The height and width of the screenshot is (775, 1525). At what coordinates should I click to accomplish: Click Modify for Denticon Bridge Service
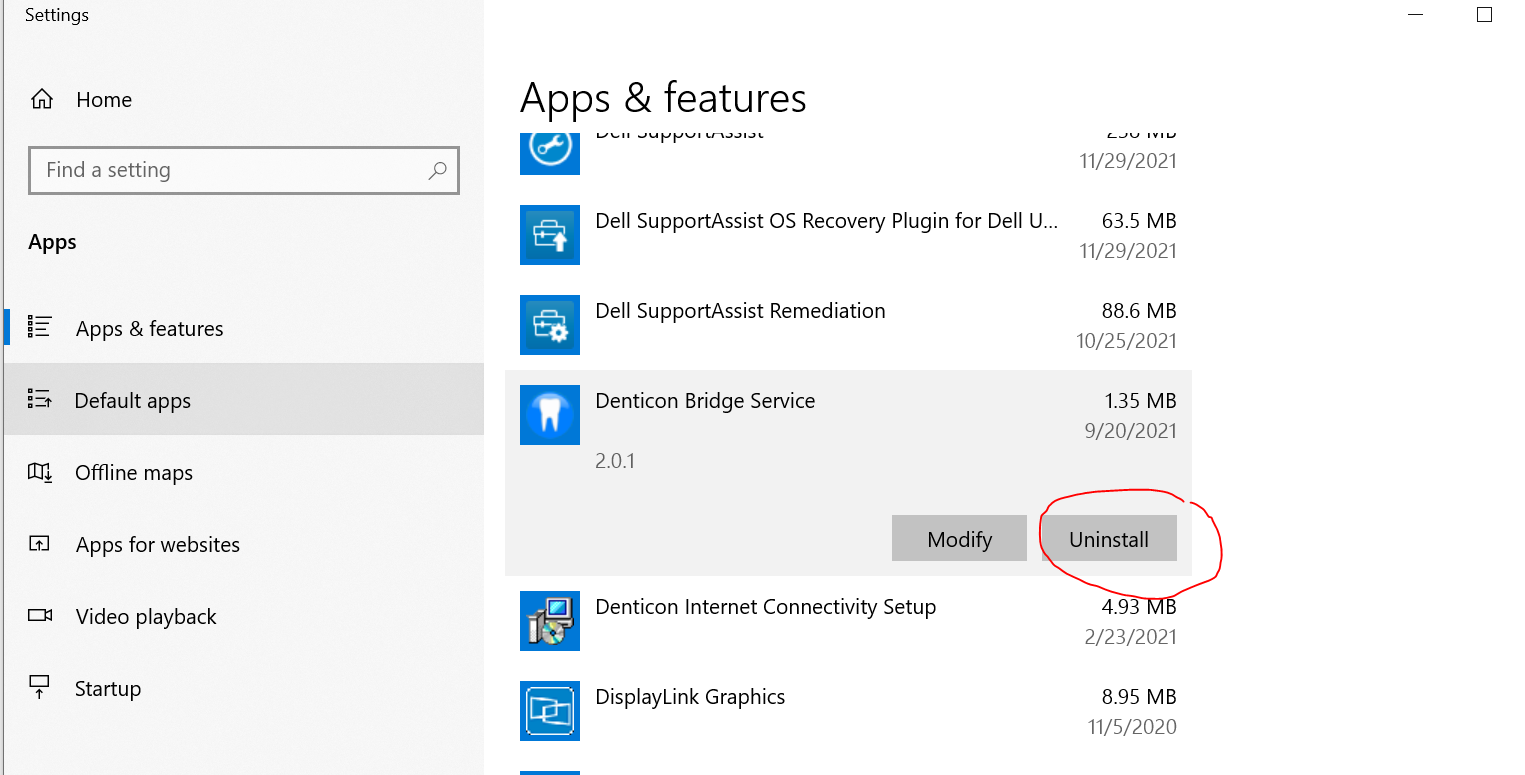click(959, 539)
